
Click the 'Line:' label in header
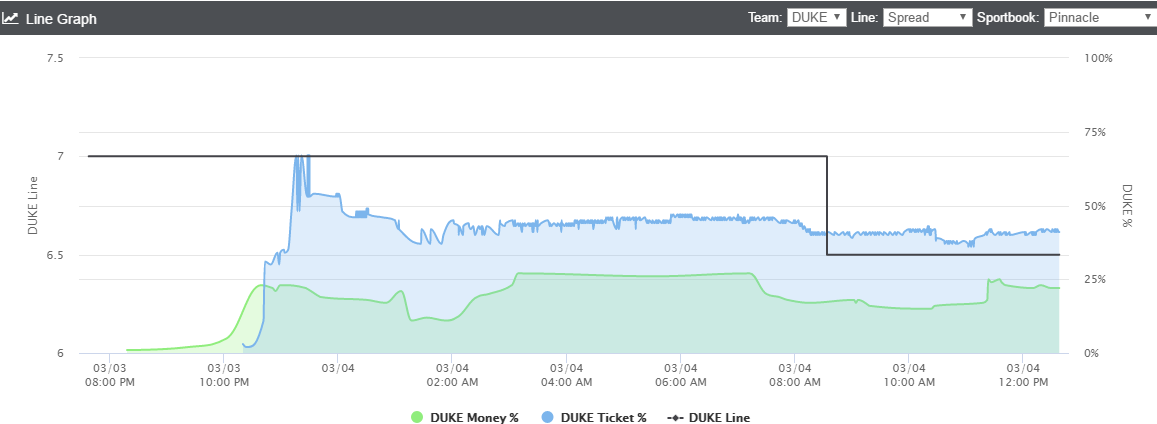[x=864, y=18]
